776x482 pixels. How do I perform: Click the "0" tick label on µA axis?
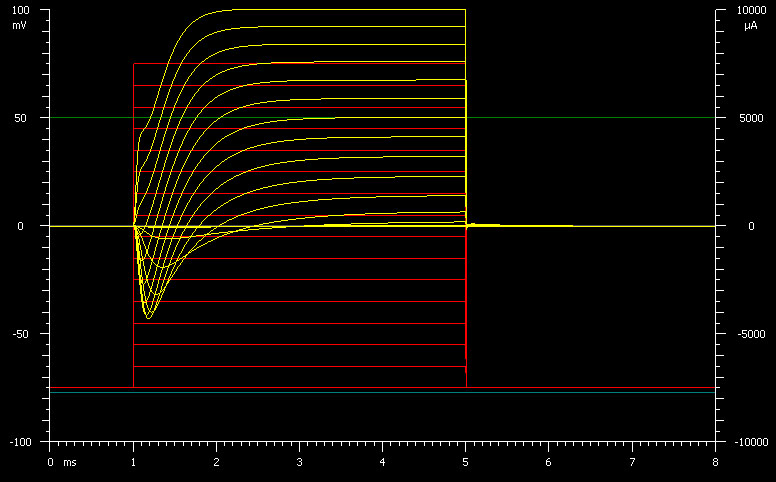(751, 226)
